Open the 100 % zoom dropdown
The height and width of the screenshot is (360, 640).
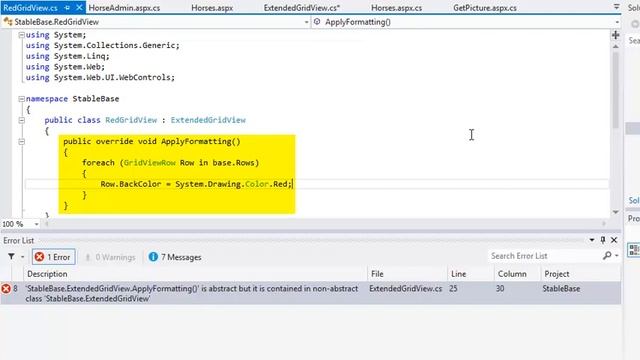[x=36, y=224]
